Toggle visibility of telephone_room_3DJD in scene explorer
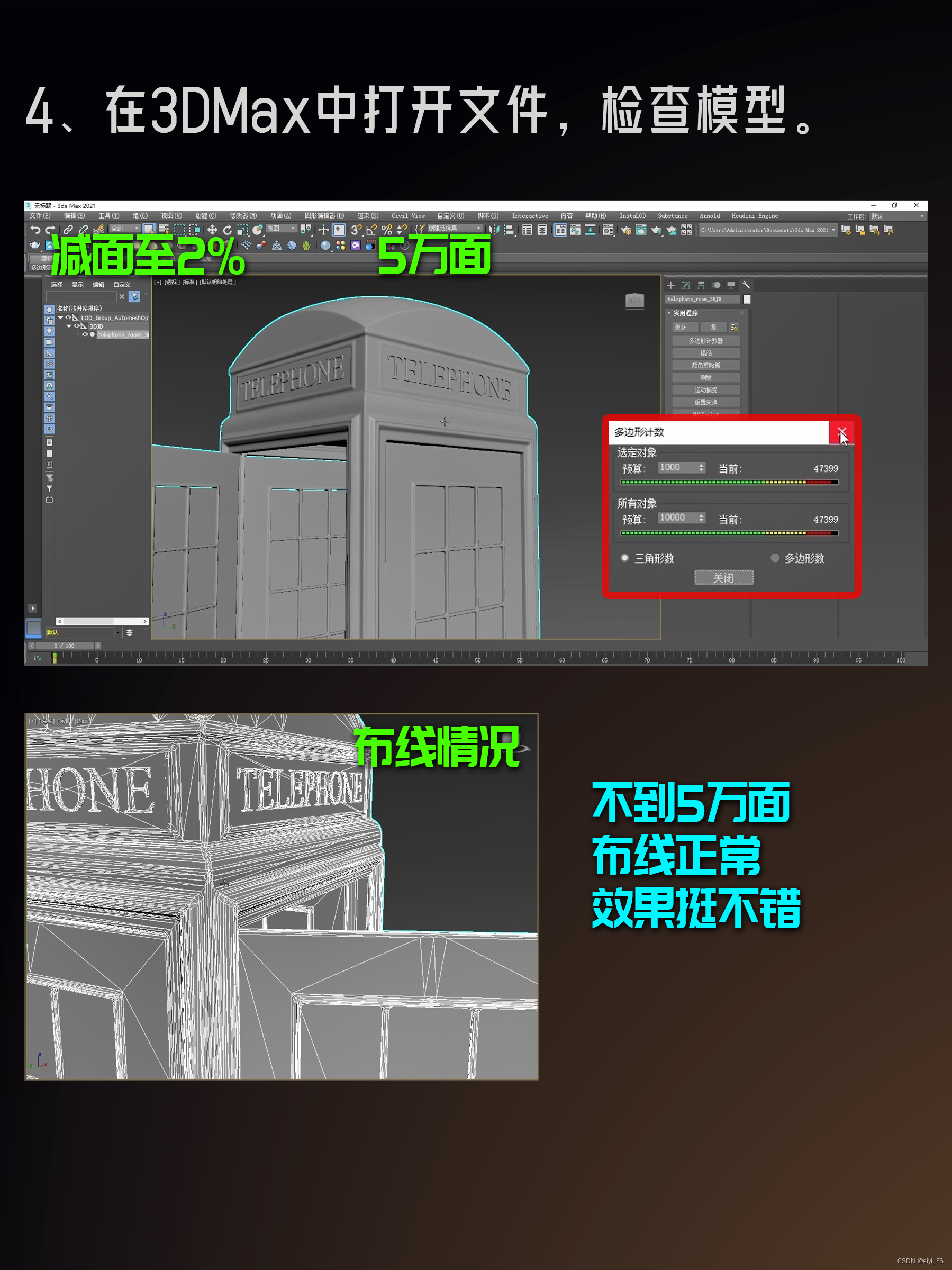Image resolution: width=952 pixels, height=1270 pixels. pos(86,334)
